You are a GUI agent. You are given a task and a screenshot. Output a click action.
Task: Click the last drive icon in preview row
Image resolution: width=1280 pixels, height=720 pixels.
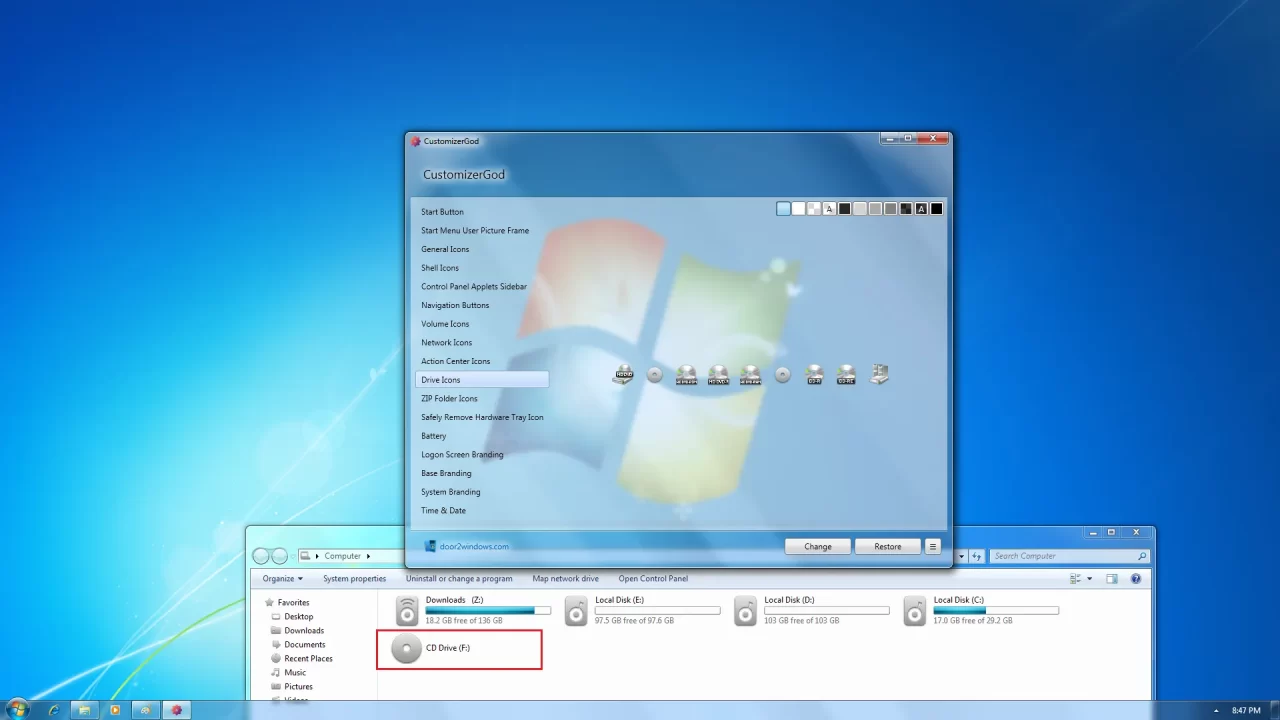pos(879,375)
